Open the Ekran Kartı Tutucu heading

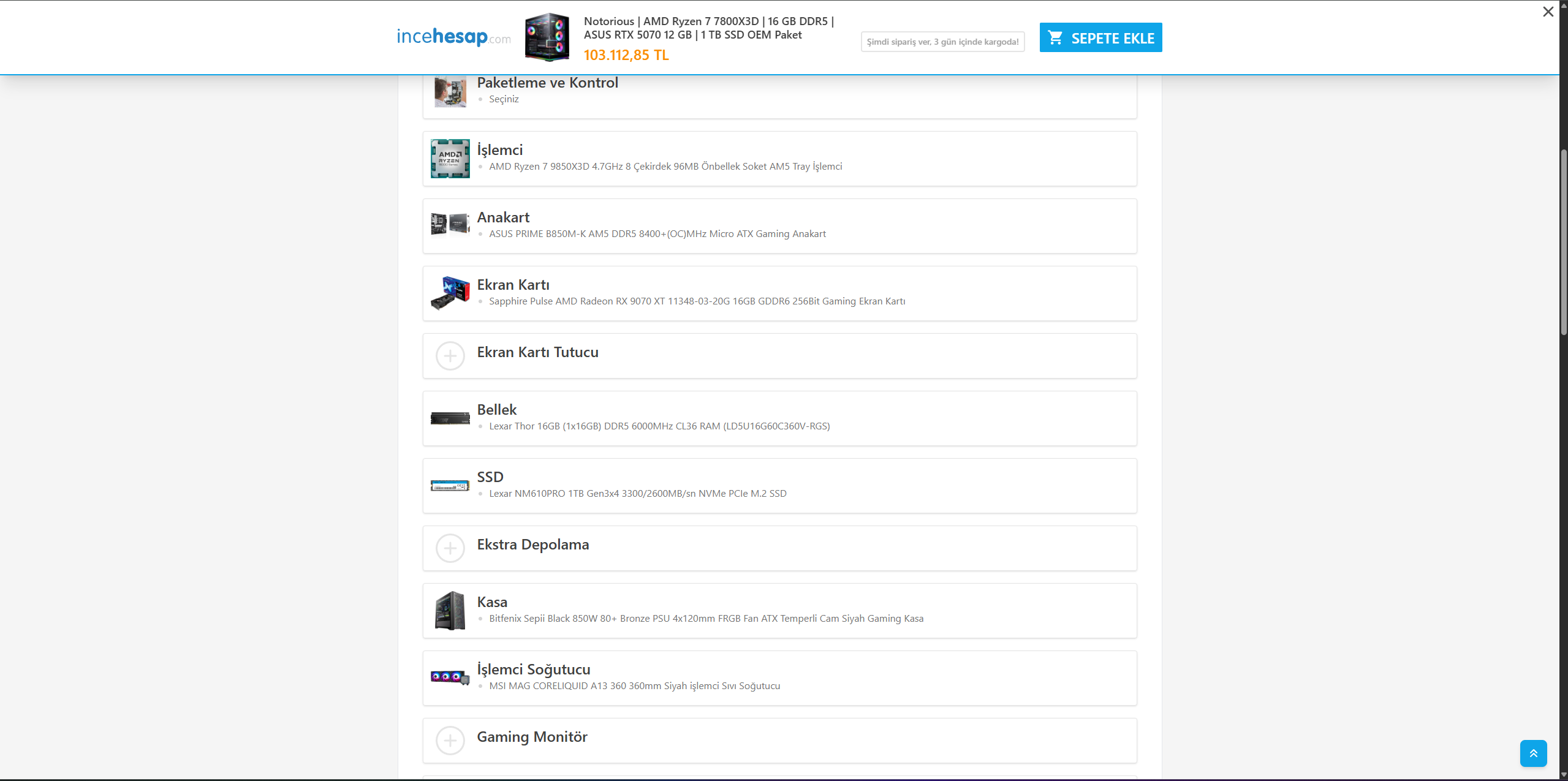pyautogui.click(x=538, y=352)
